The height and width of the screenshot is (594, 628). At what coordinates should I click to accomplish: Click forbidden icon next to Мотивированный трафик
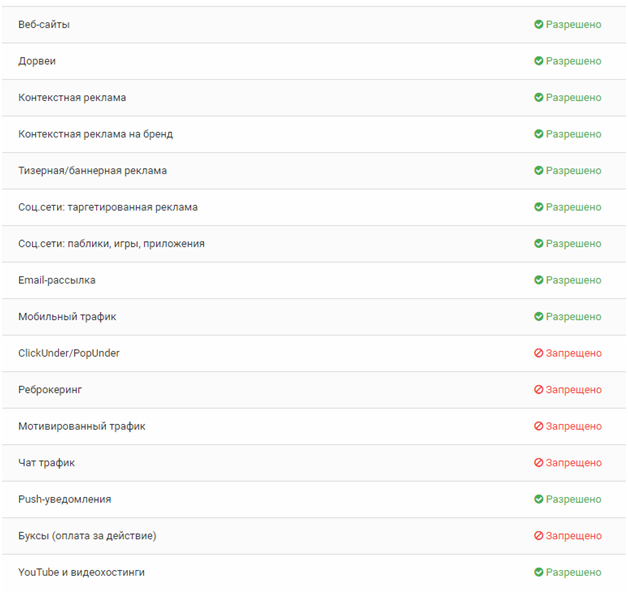point(539,426)
